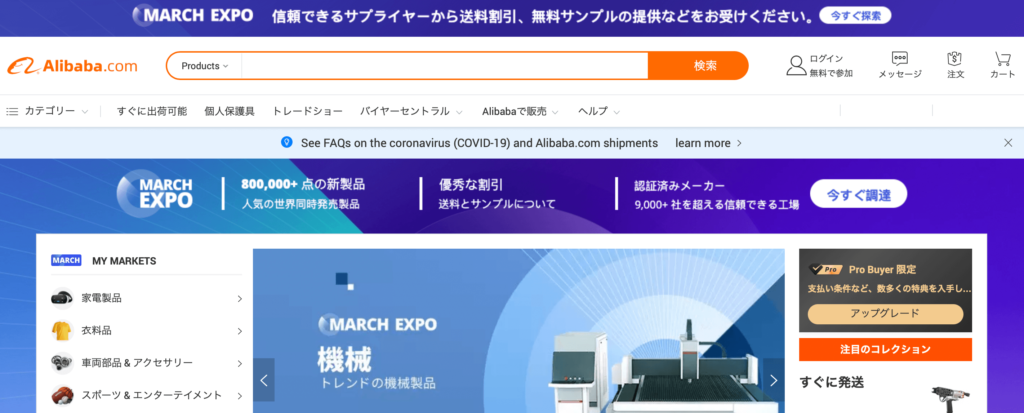
Task: Open the Products search type dropdown
Action: point(204,66)
